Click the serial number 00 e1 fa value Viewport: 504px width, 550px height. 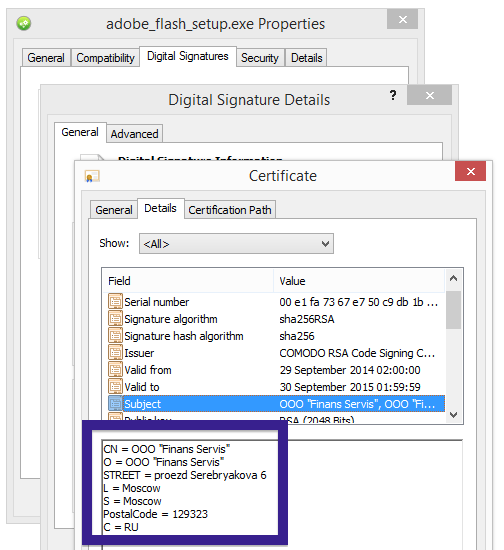coord(358,302)
